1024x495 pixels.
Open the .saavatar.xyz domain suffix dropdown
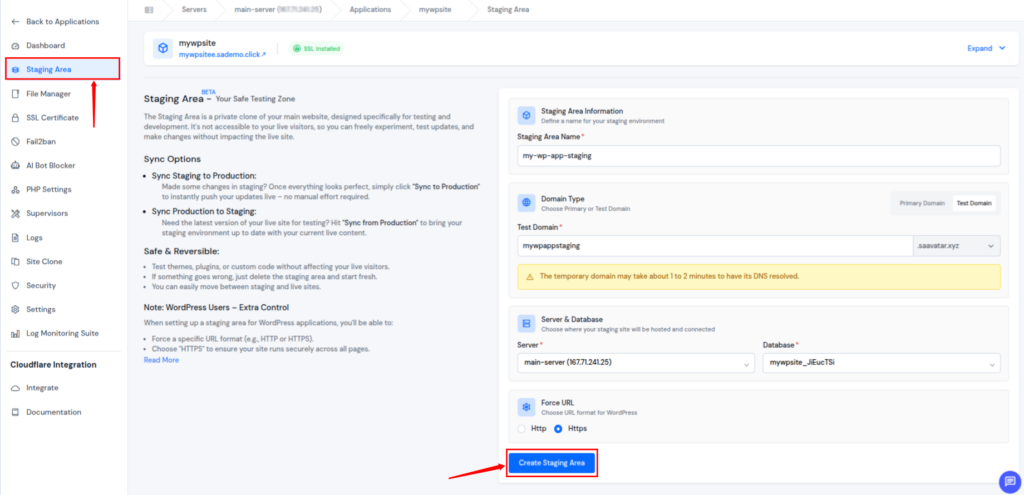[x=956, y=246]
